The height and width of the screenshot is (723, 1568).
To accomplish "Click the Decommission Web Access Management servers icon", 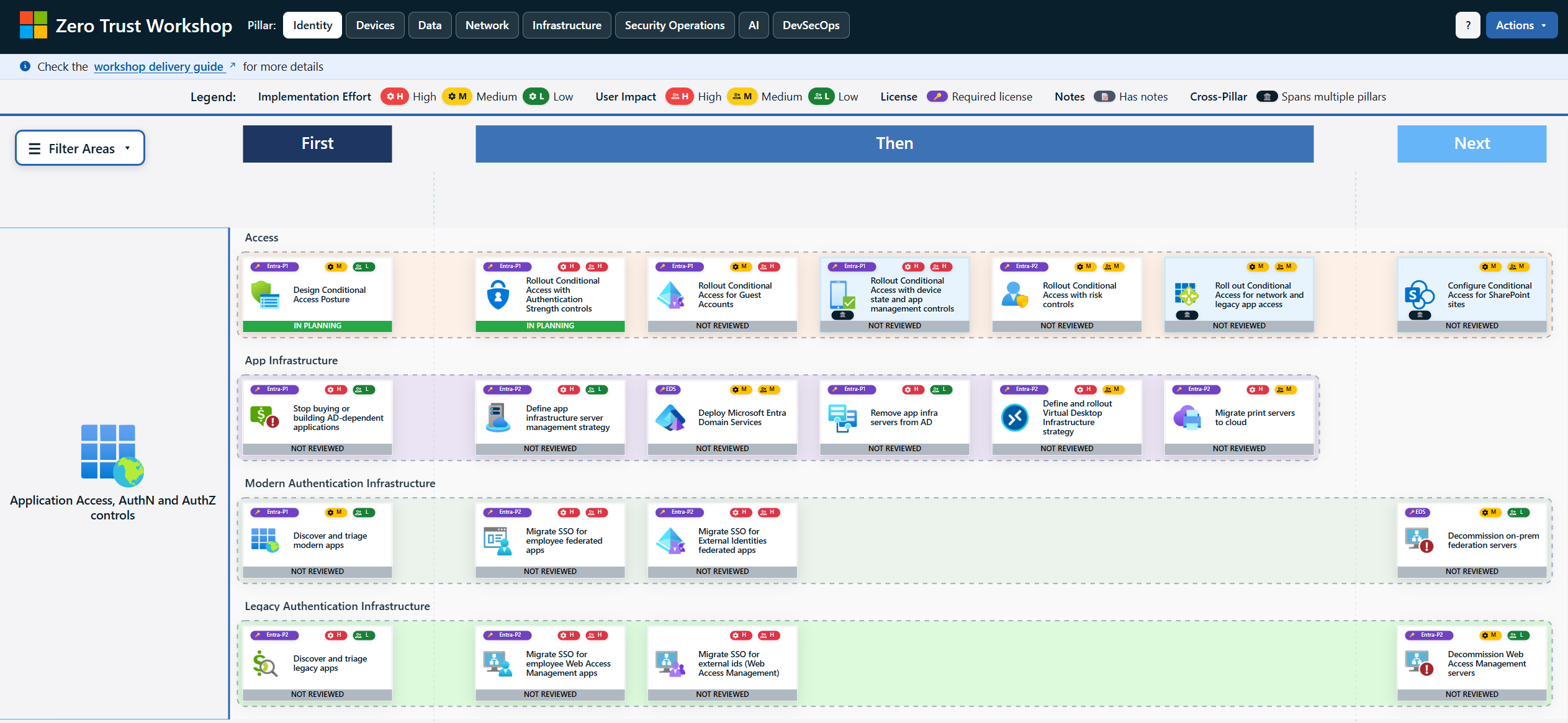I will (x=1420, y=663).
